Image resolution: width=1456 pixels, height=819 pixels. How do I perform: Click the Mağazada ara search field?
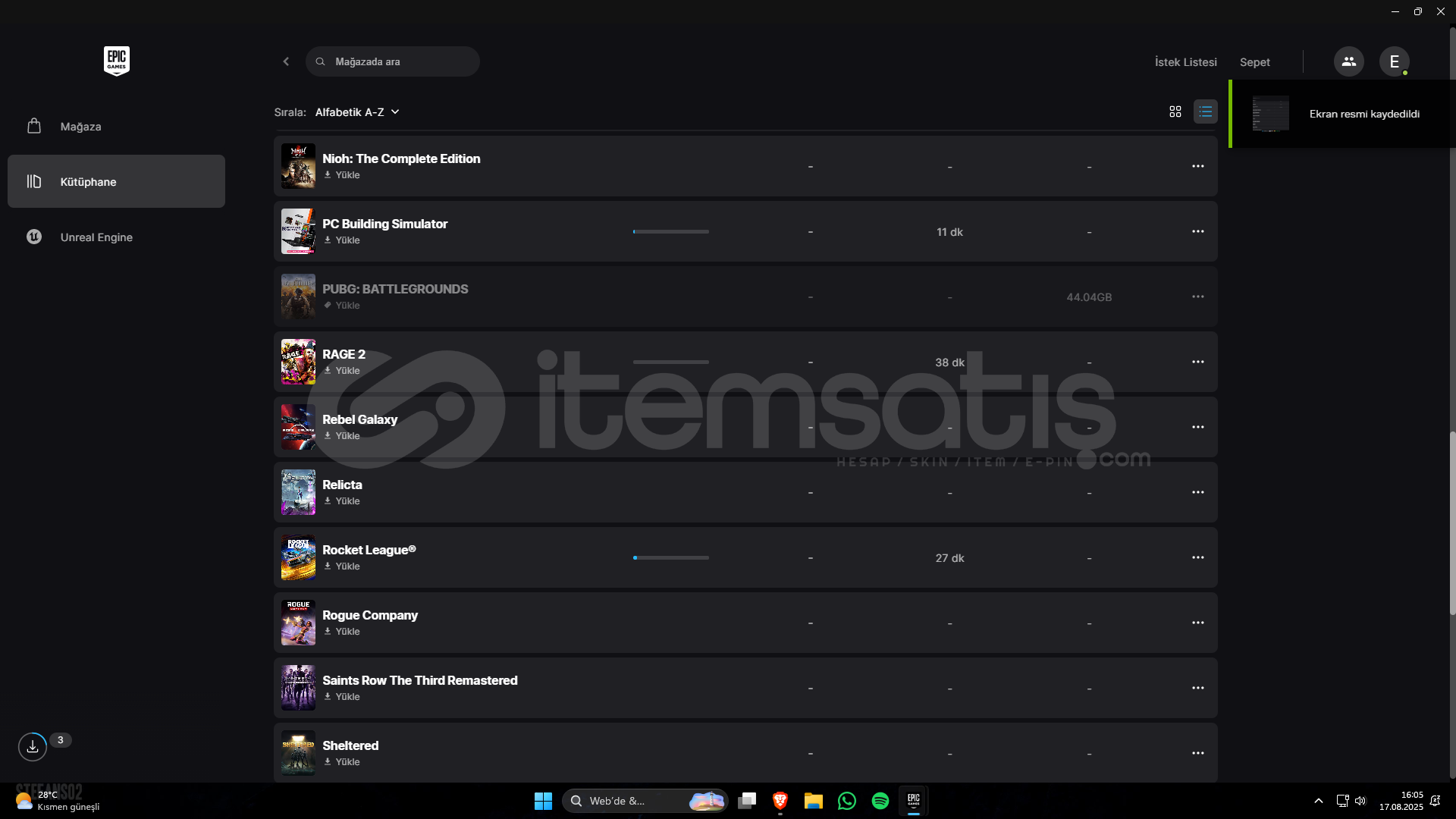point(393,61)
